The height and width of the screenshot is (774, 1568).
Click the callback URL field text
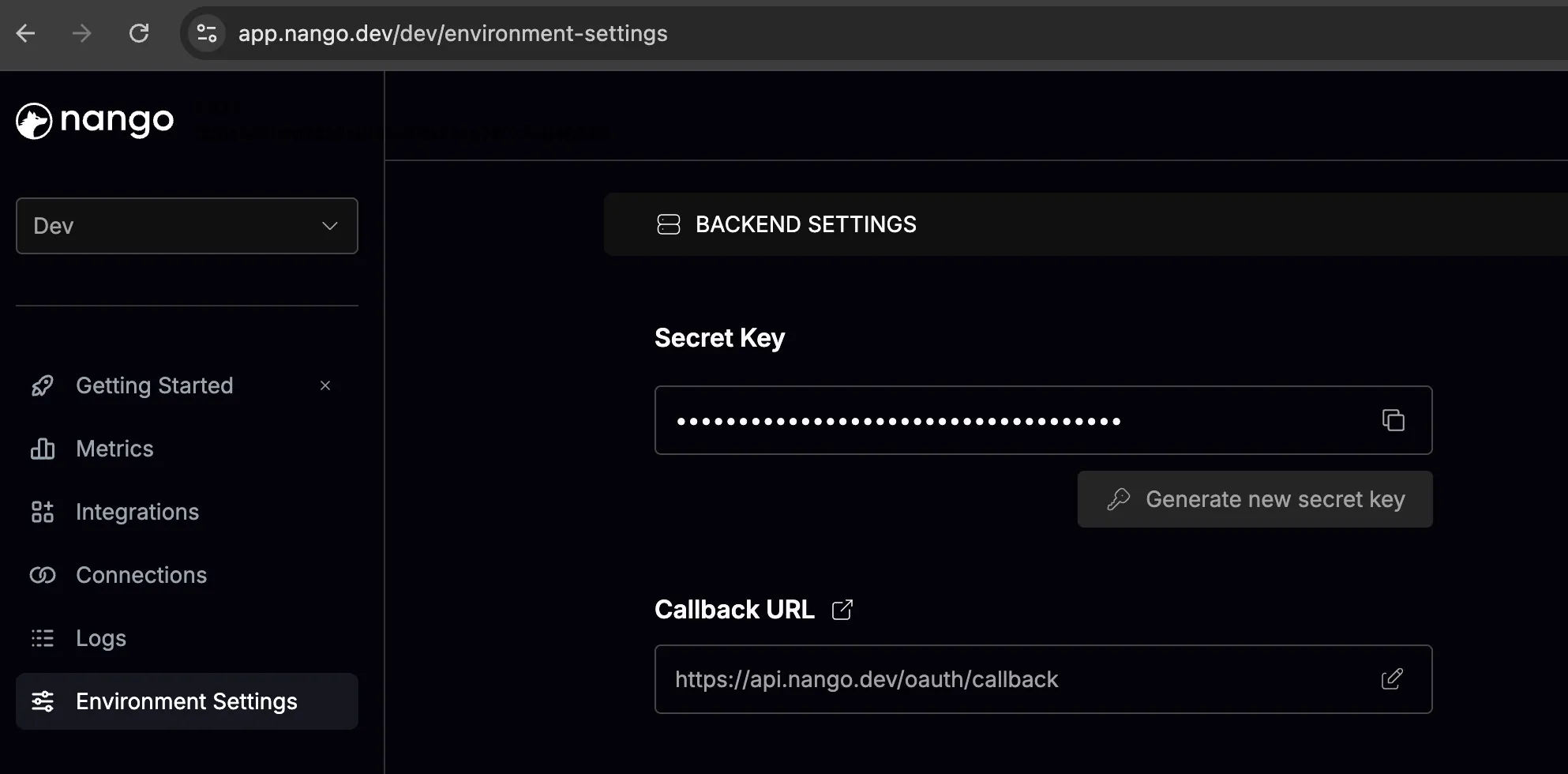tap(867, 679)
